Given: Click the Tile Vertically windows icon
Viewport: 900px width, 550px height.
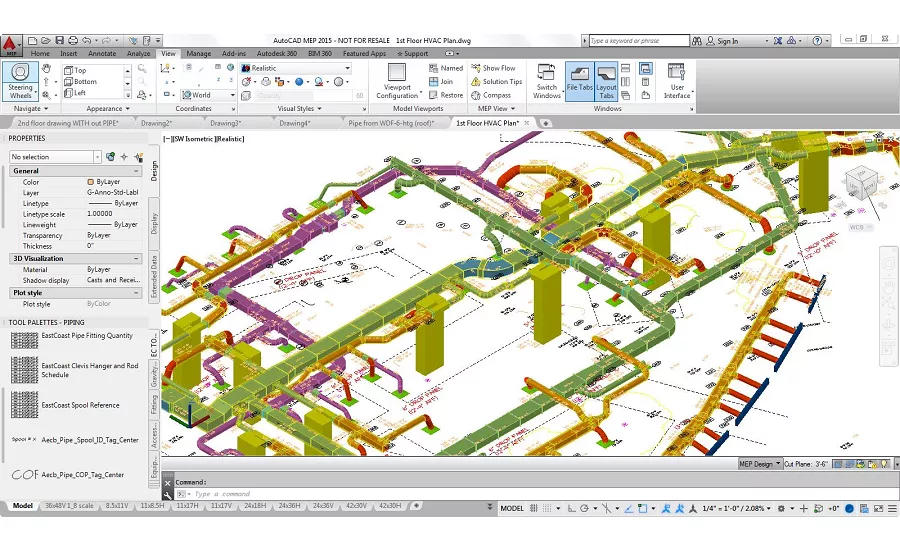Looking at the screenshot, I should tap(626, 82).
